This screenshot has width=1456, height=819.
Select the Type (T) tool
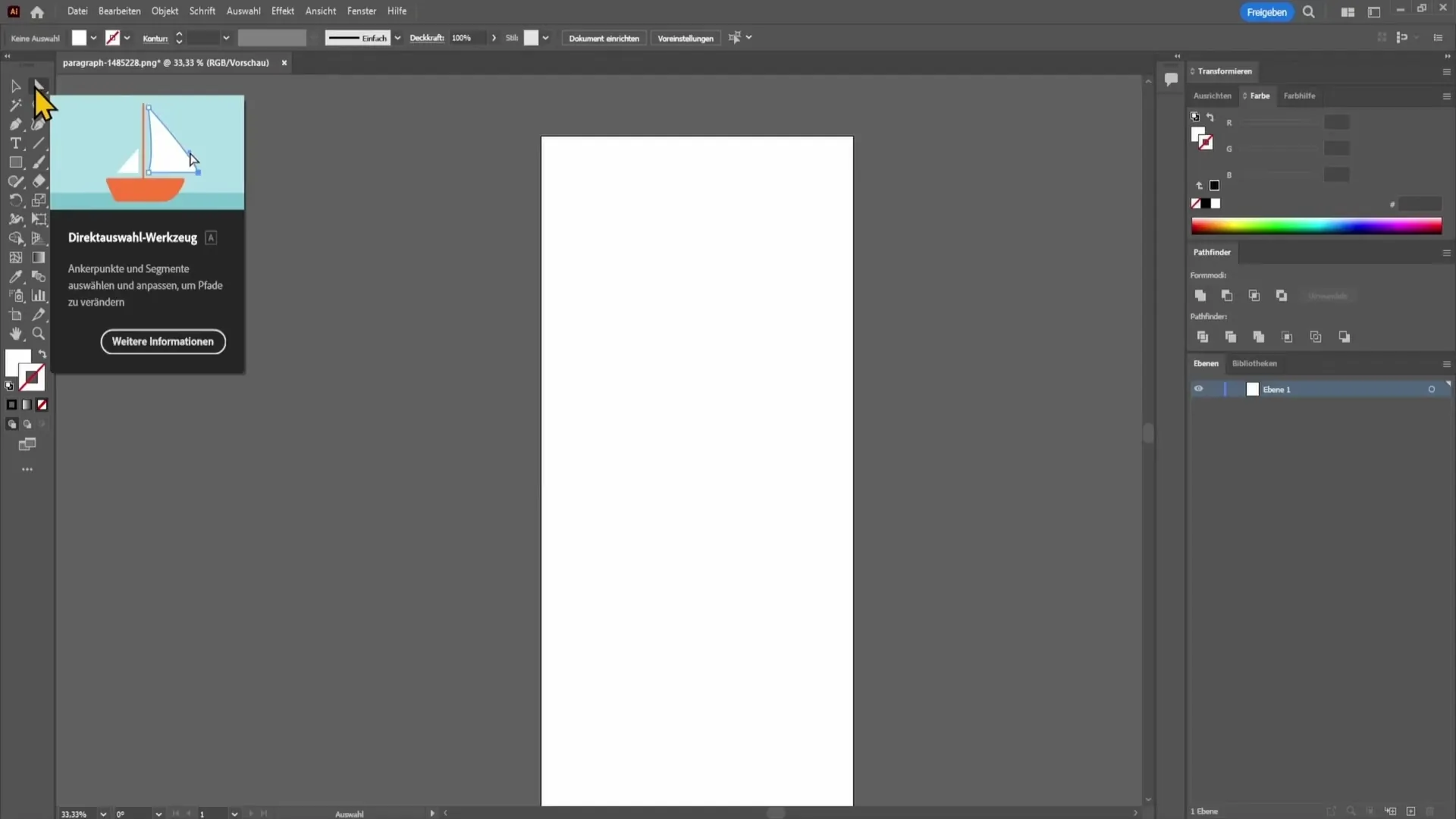15,143
